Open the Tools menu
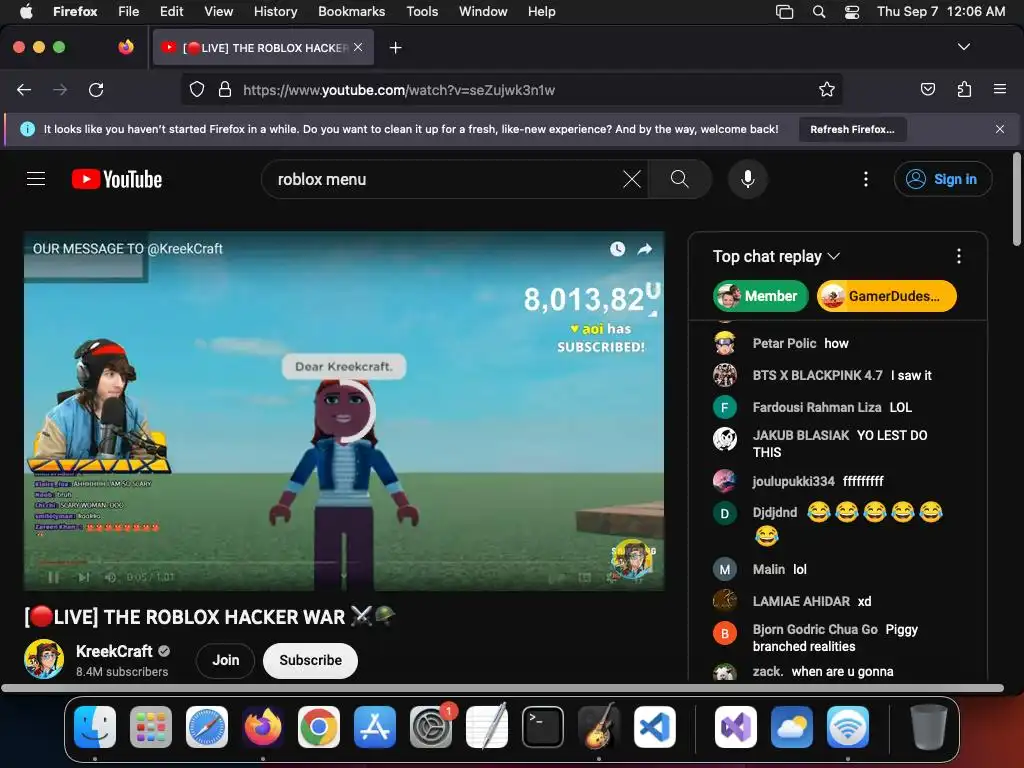1024x768 pixels. point(422,11)
